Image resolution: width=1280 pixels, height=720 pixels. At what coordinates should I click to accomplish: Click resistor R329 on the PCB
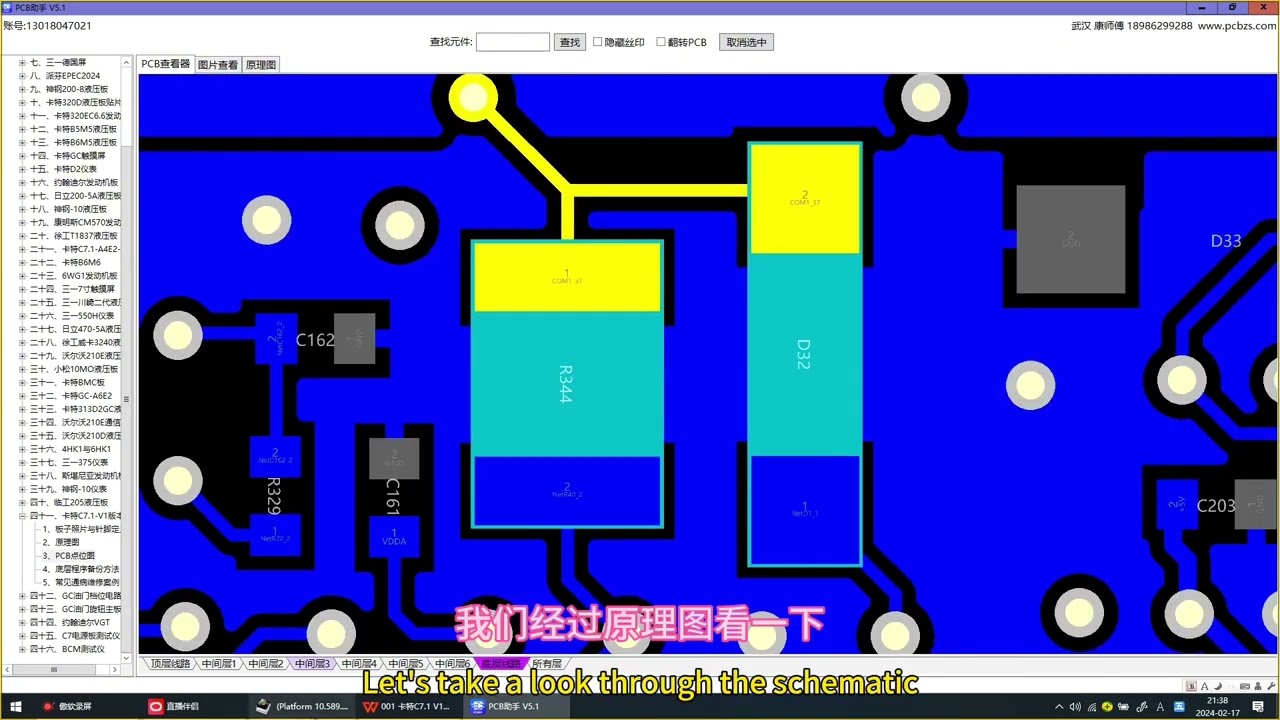pos(274,495)
